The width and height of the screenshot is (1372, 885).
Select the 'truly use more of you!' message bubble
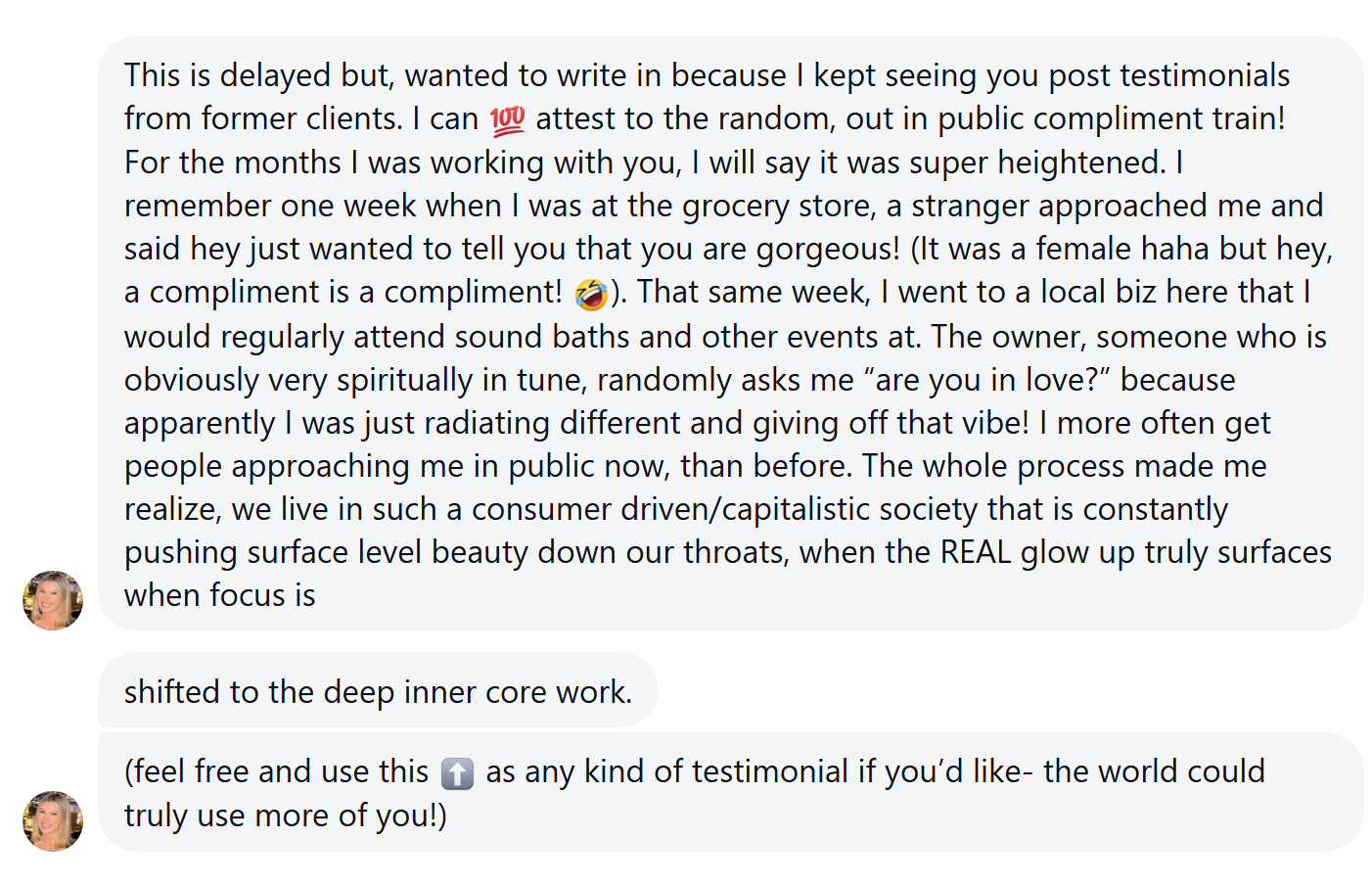pos(730,792)
